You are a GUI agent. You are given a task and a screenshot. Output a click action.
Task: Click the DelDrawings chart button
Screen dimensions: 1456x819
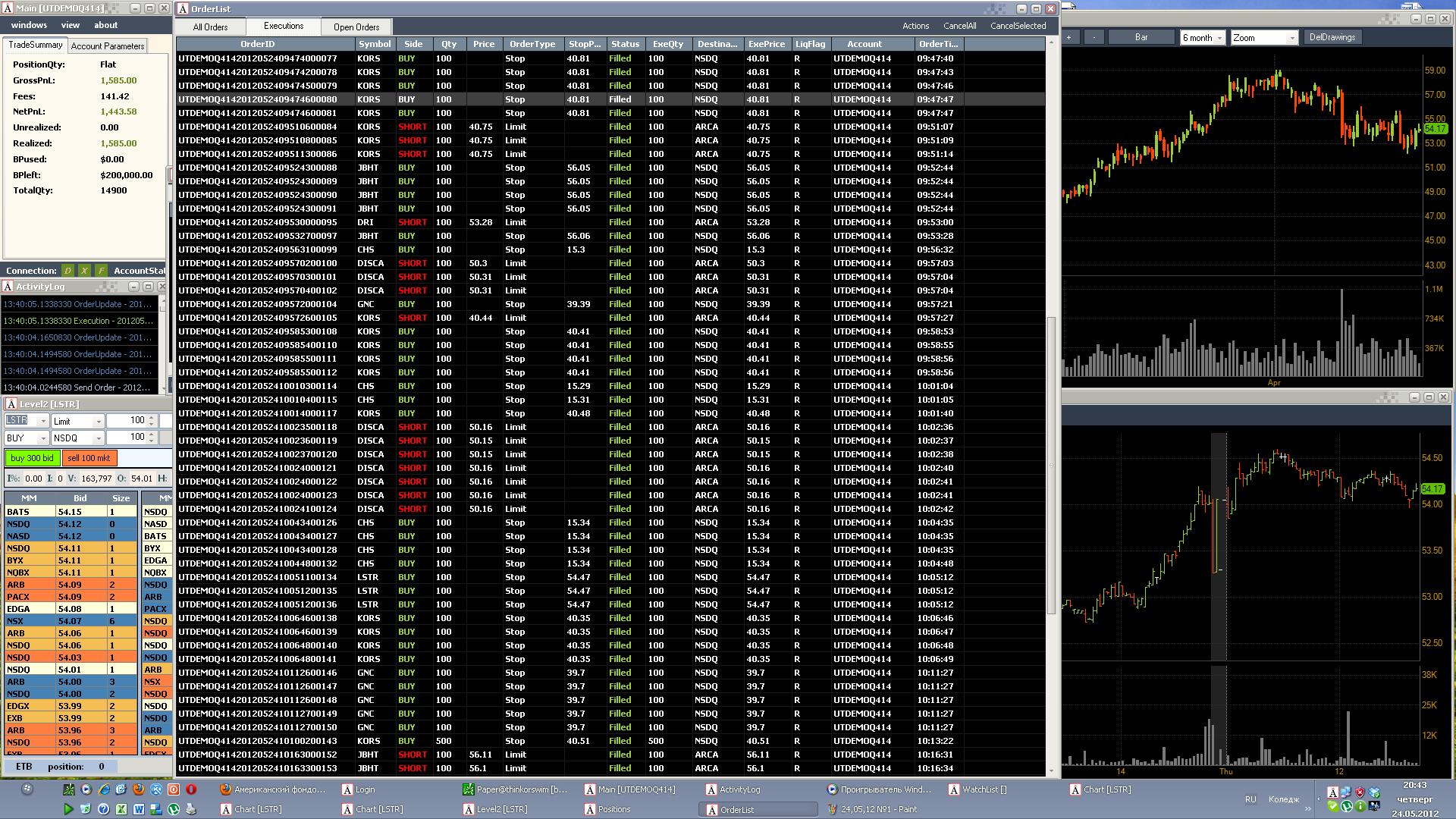click(x=1332, y=37)
